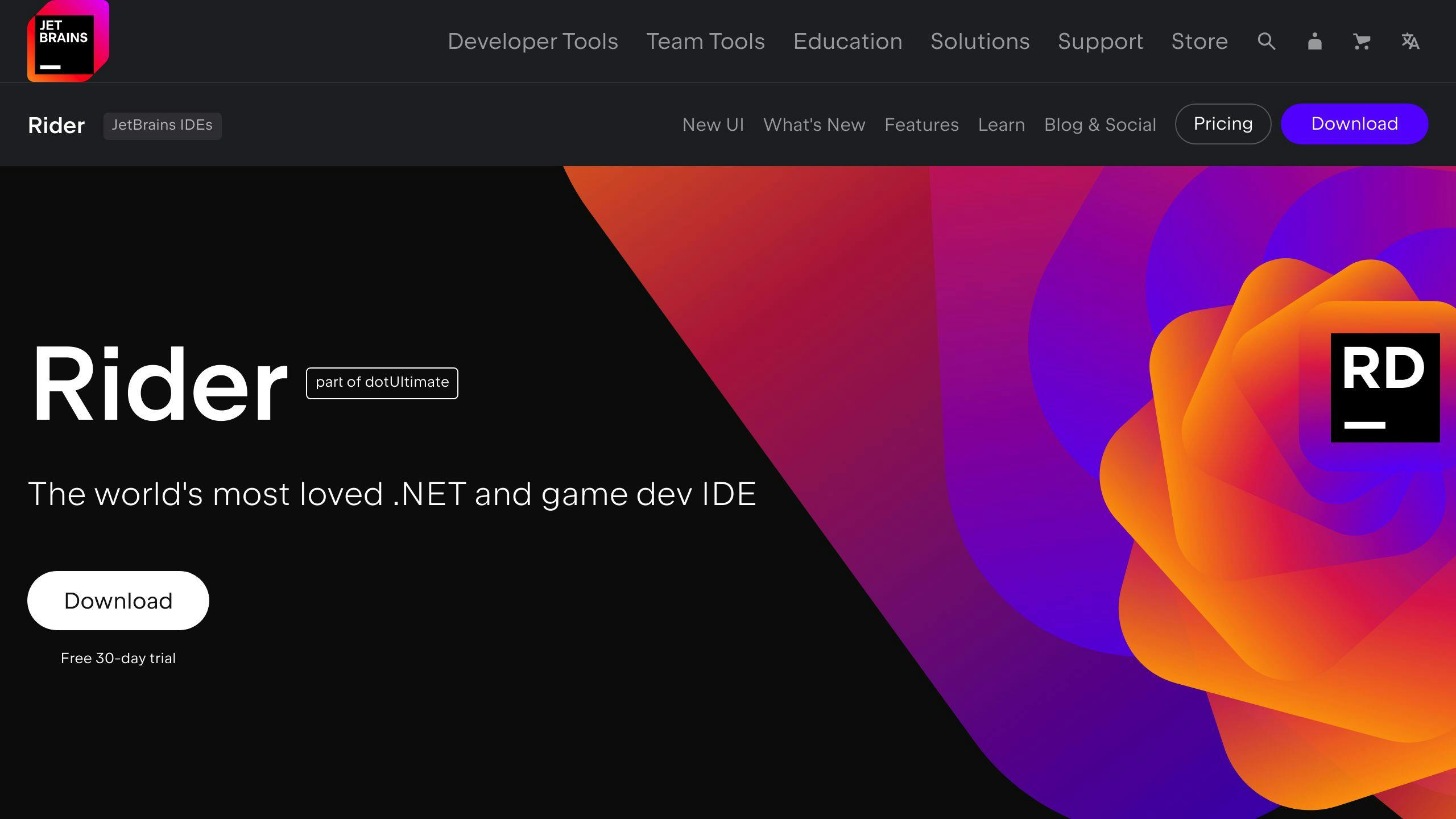The width and height of the screenshot is (1456, 819).
Task: Open the Team Tools menu
Action: pos(705,41)
